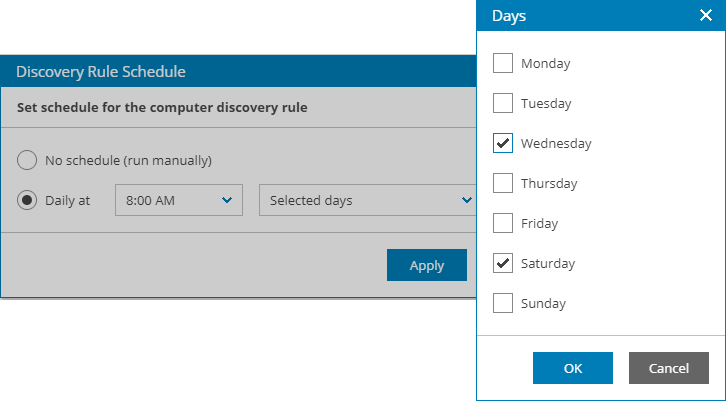
Task: Click the time dropdown chevron arrow
Action: [227, 200]
